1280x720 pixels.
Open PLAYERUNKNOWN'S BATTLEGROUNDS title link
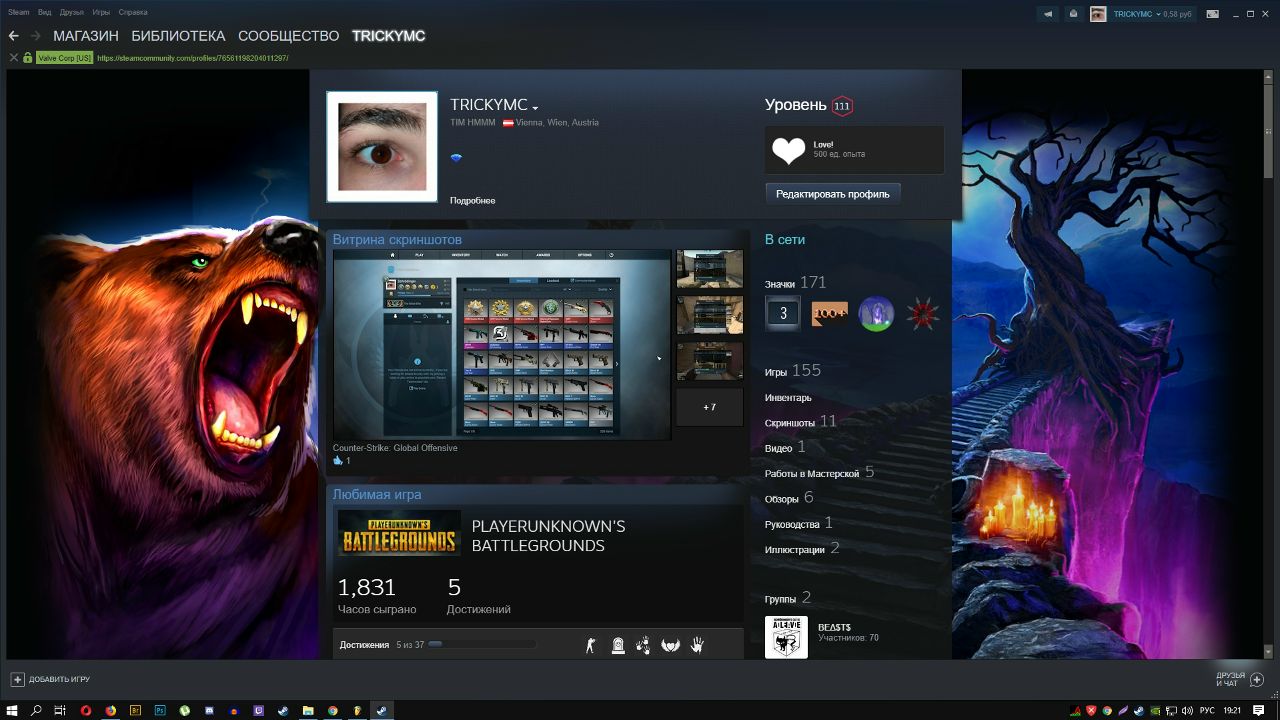[548, 536]
